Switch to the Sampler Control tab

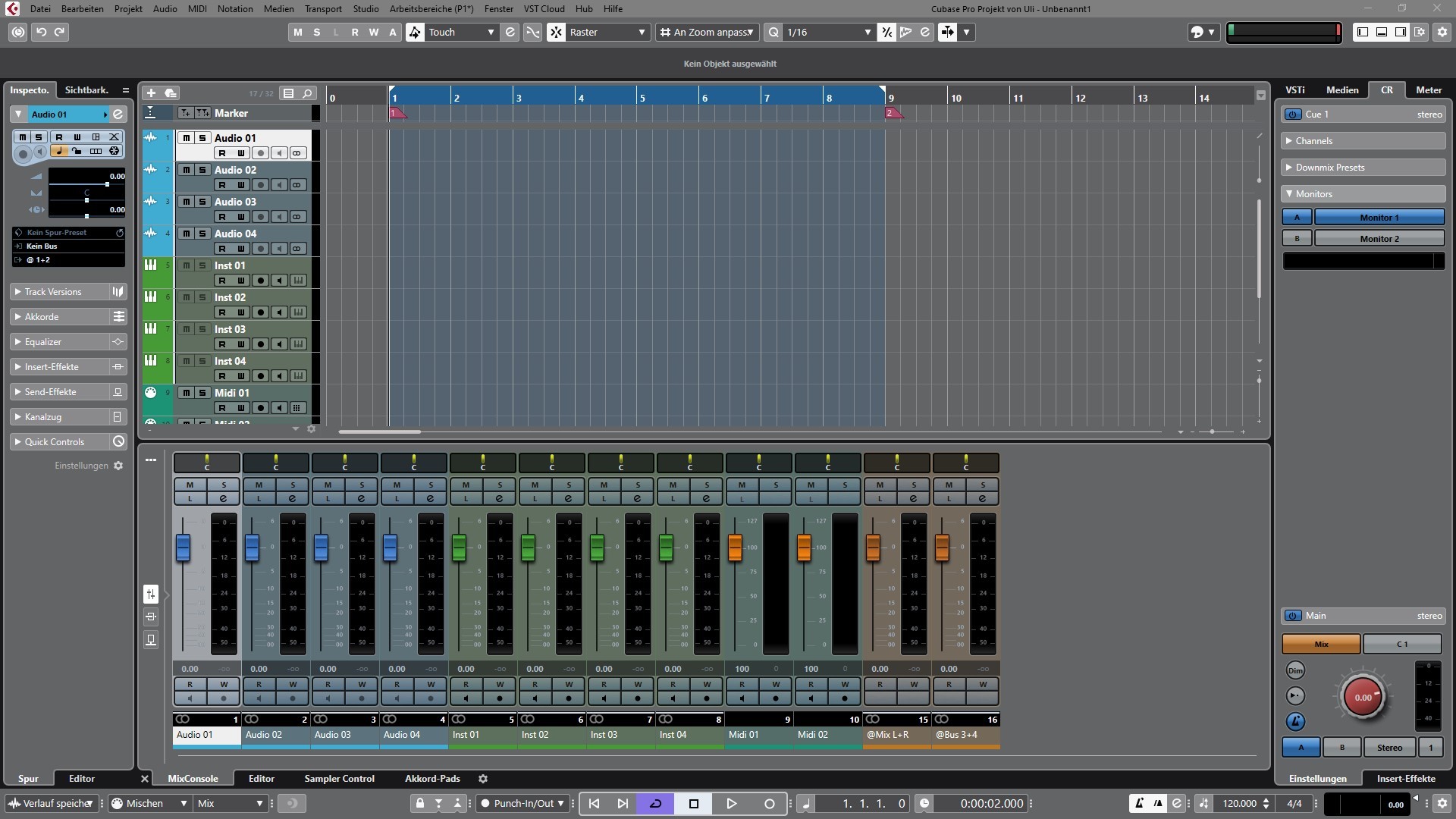coord(339,778)
